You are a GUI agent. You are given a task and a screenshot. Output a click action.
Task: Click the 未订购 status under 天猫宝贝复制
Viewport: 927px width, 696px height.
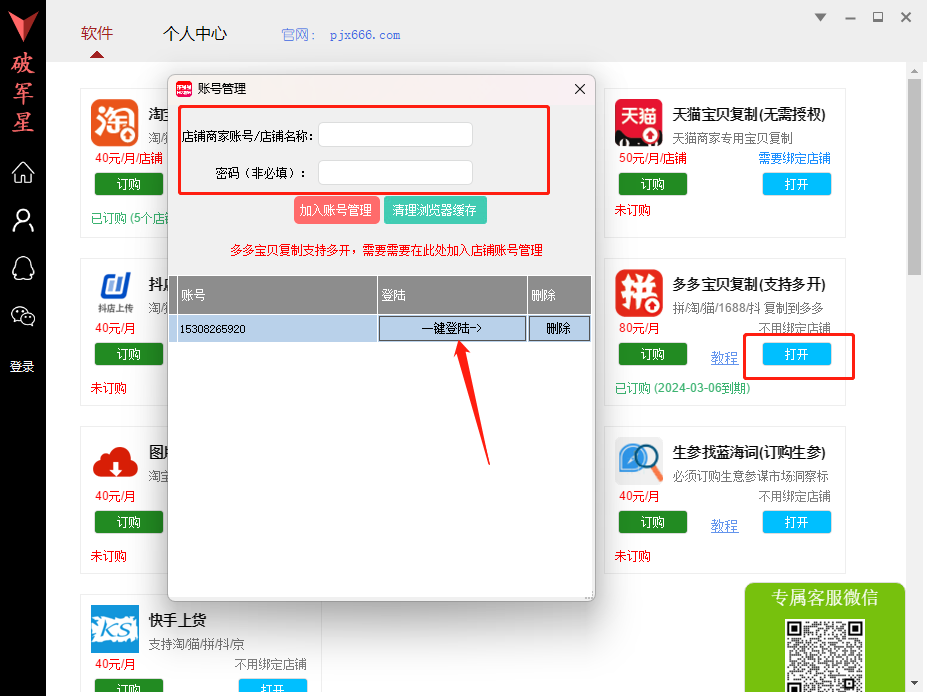(633, 210)
